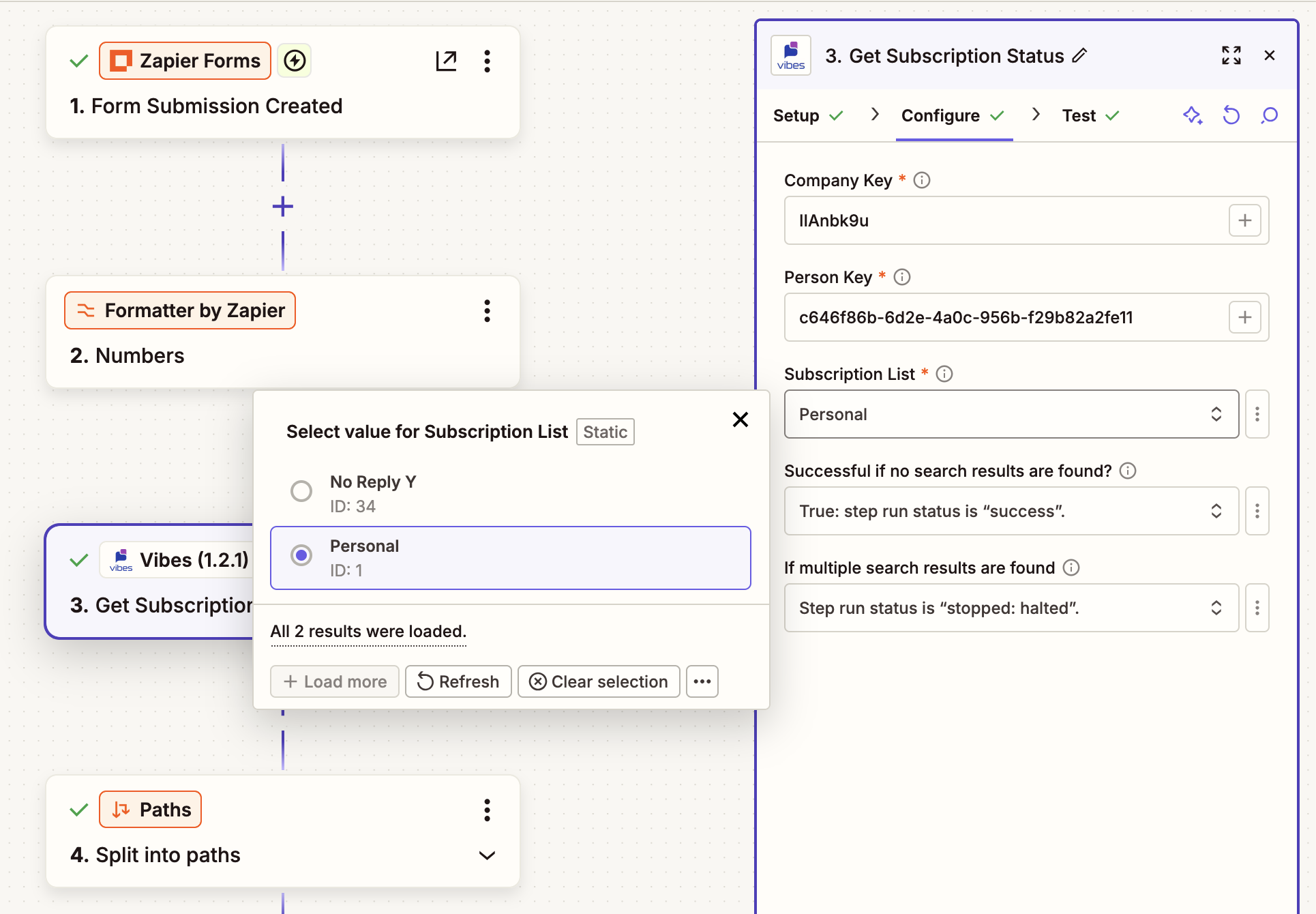Close the Get Subscription Status panel
The image size is (1316, 914).
(1270, 55)
